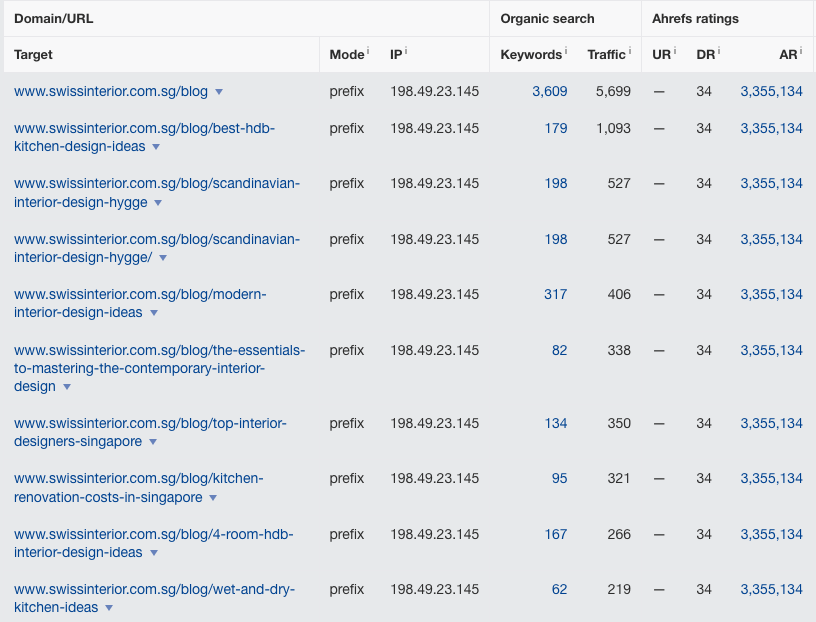Click the info icon next to AR header
Viewport: 816px width, 622px height.
[801, 51]
